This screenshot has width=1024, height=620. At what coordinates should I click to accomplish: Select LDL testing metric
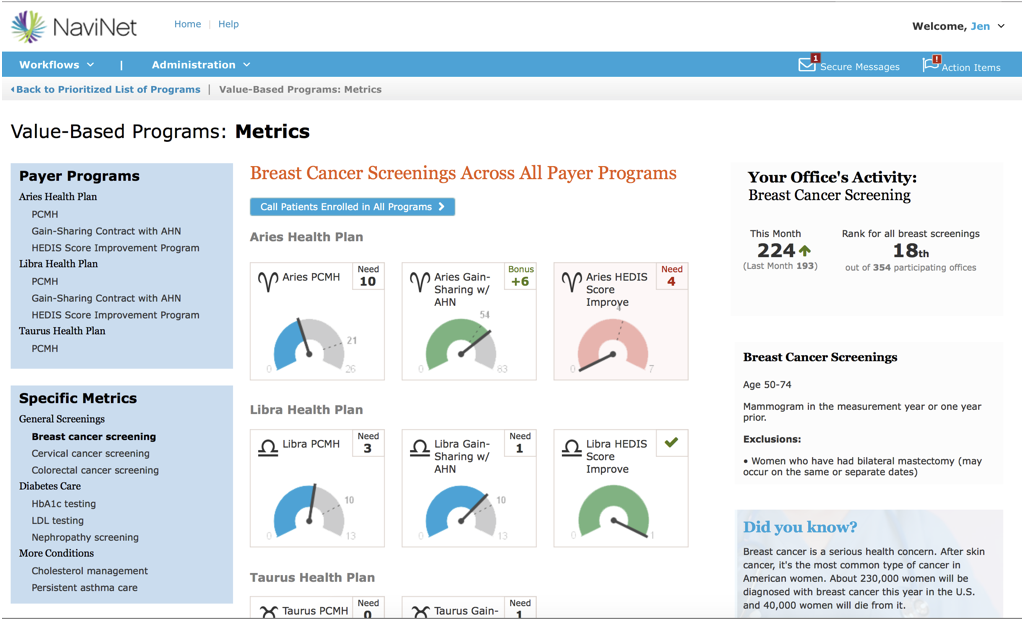[57, 521]
